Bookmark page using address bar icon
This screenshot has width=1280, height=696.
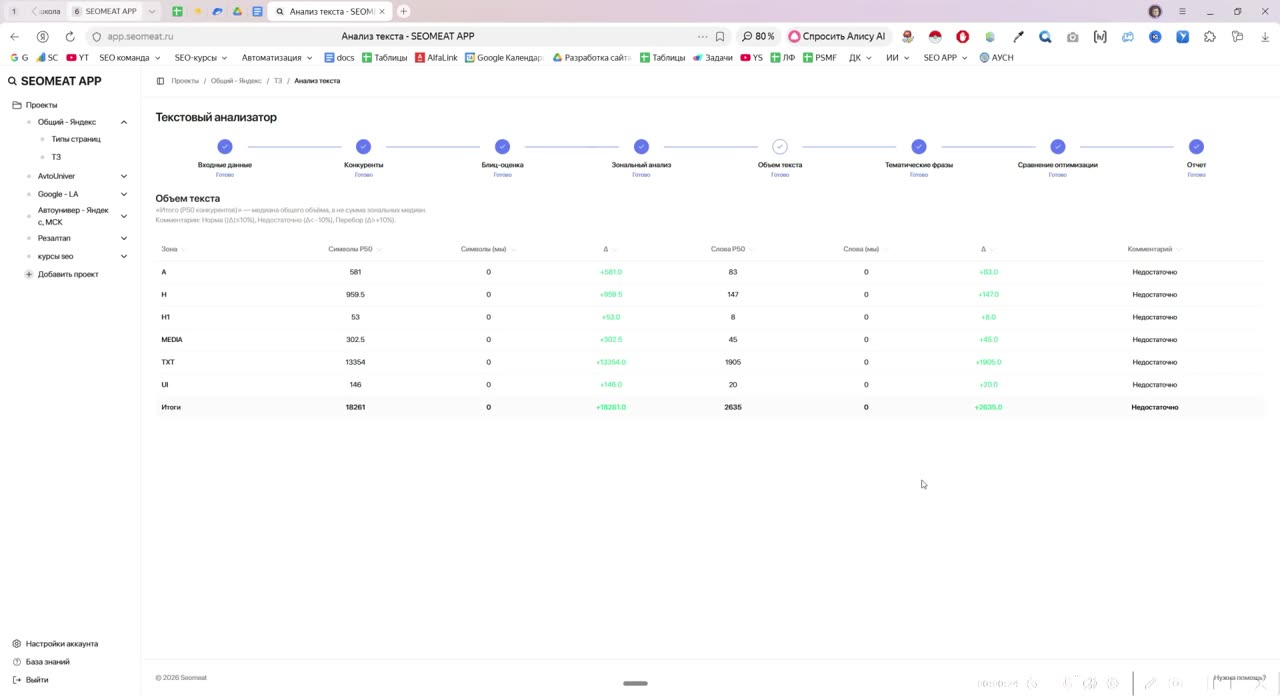coord(720,36)
